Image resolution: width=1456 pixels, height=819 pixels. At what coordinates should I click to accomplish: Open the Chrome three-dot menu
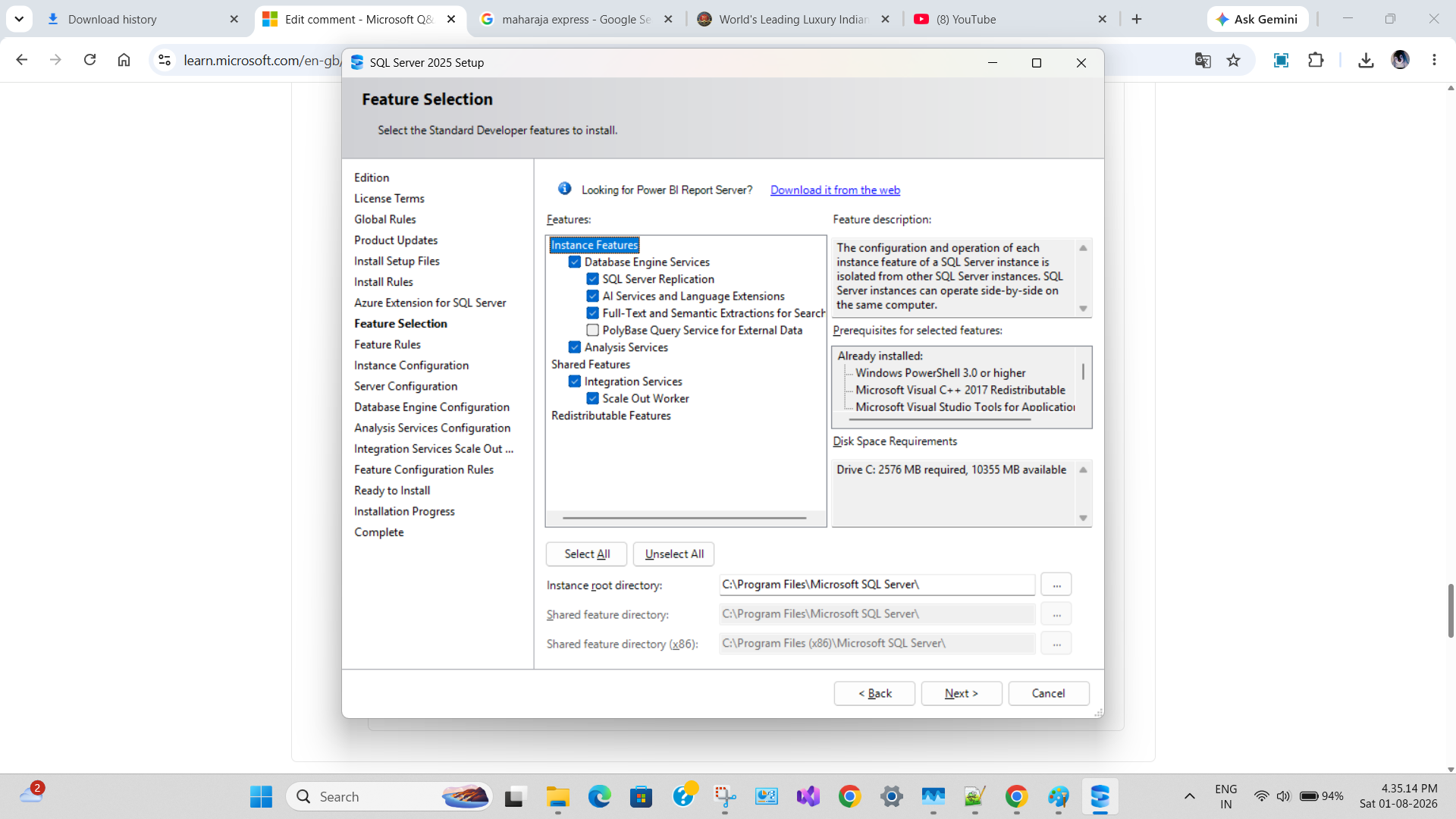tap(1434, 60)
